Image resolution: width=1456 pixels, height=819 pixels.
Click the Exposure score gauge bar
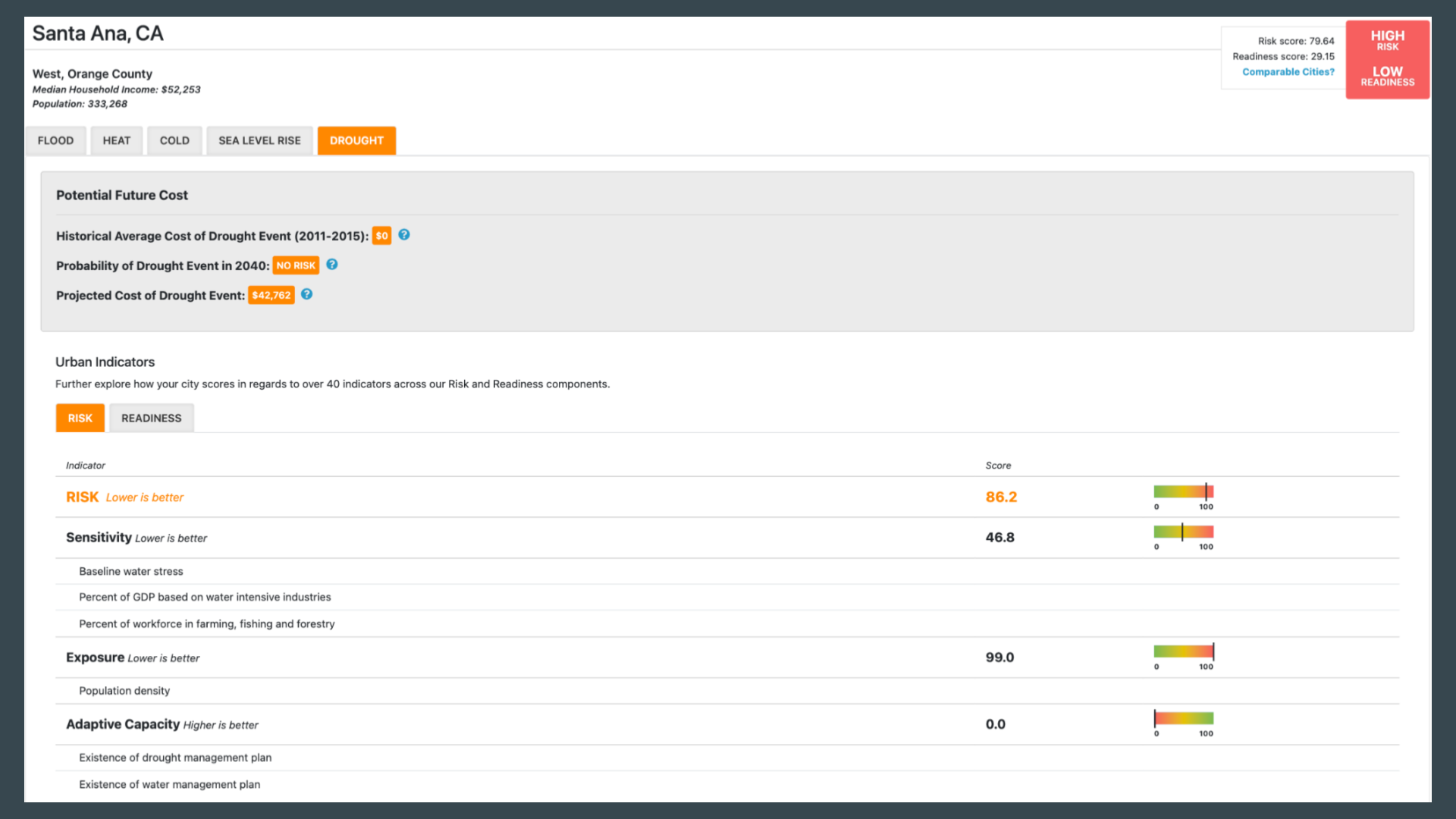(x=1184, y=651)
